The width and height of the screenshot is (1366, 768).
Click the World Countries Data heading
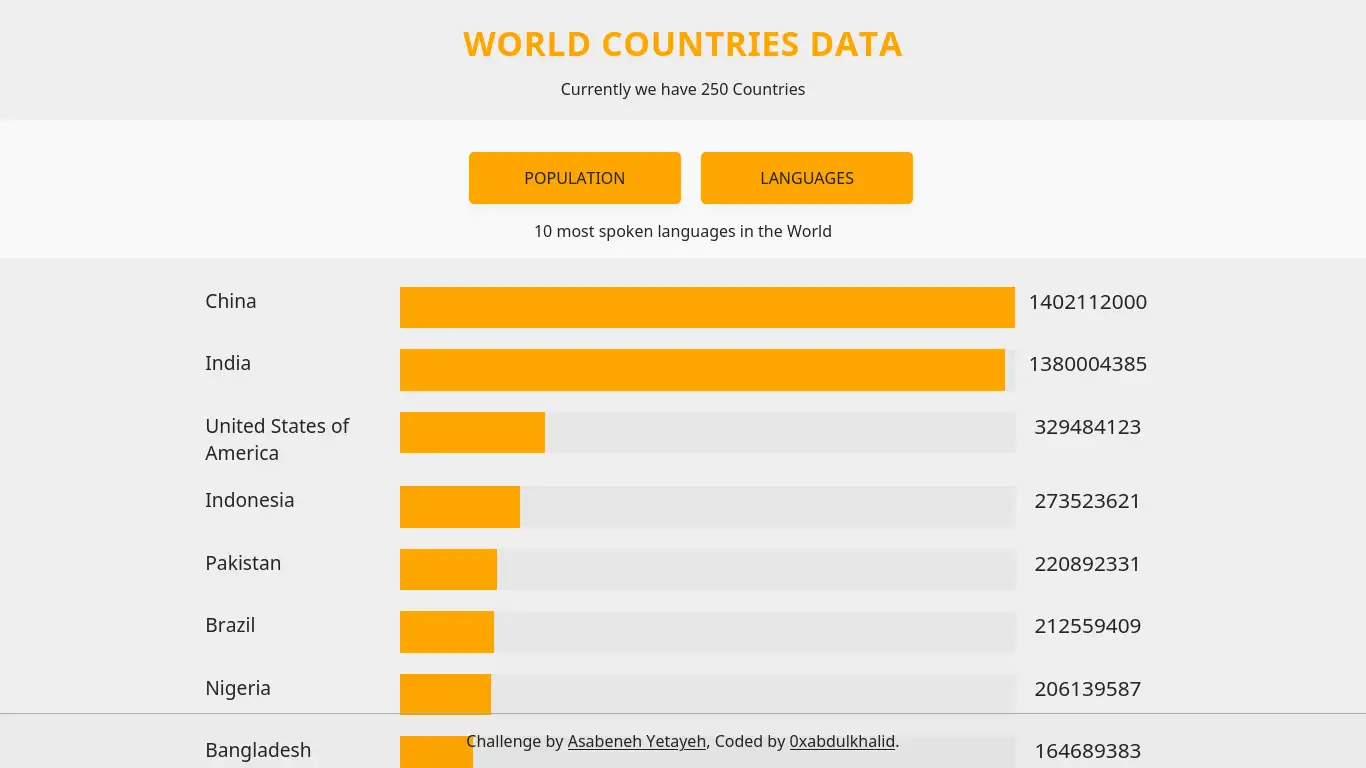click(683, 45)
